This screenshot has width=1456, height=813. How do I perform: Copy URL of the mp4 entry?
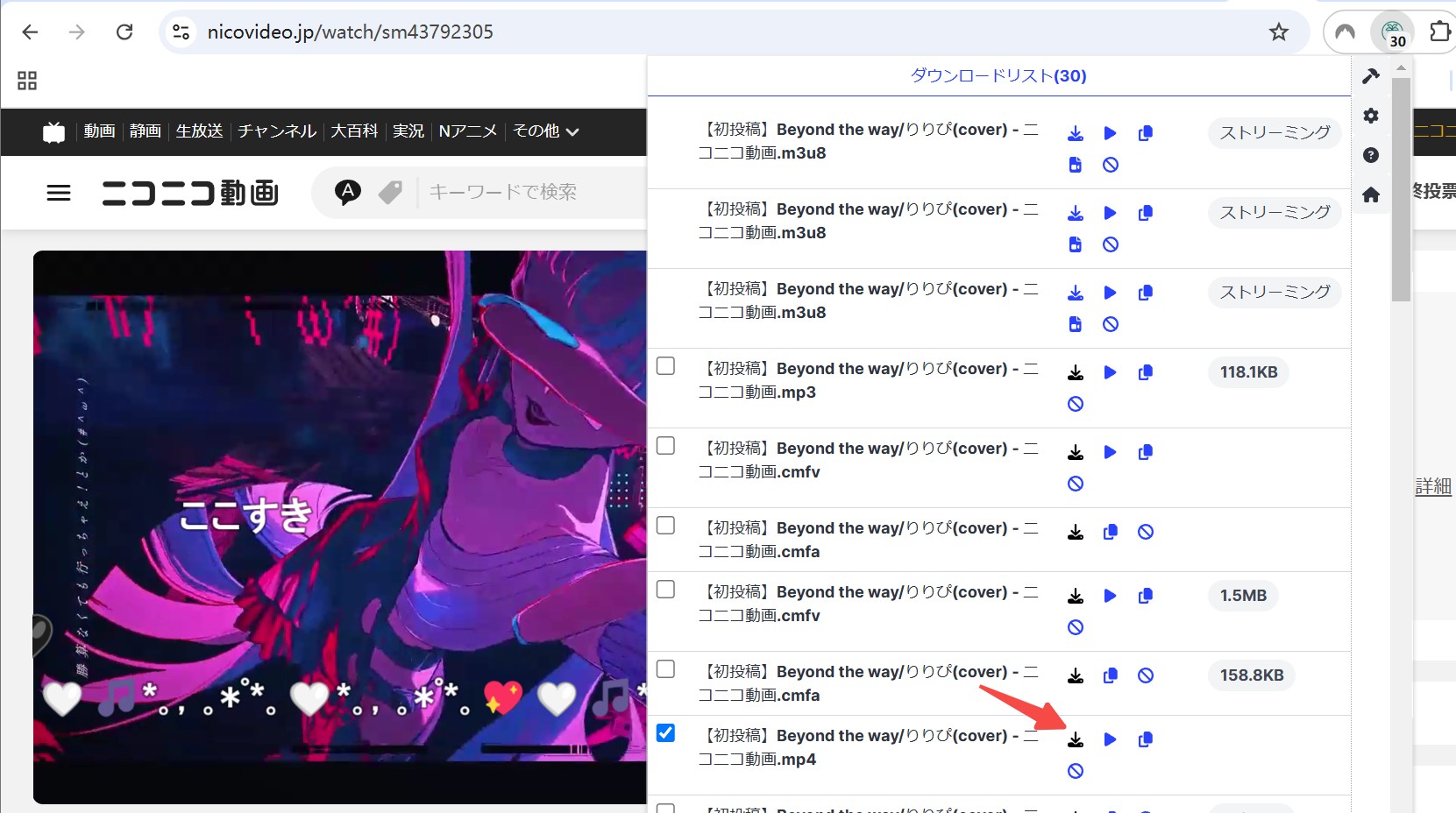point(1145,739)
